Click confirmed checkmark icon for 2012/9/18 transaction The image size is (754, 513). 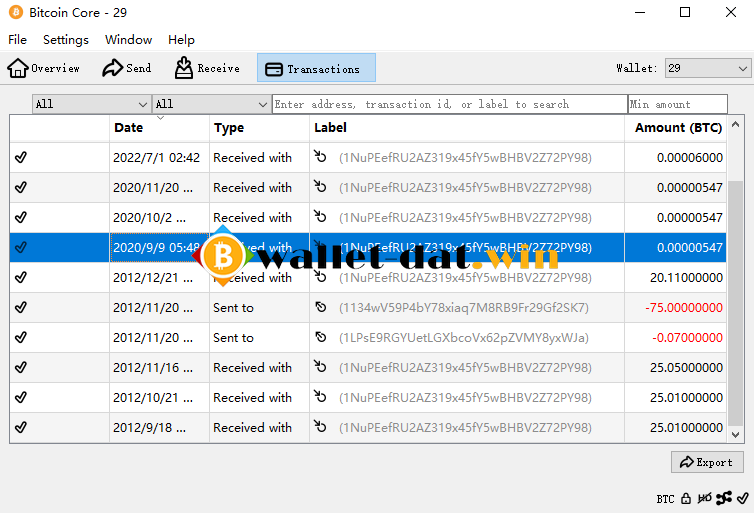(x=21, y=427)
